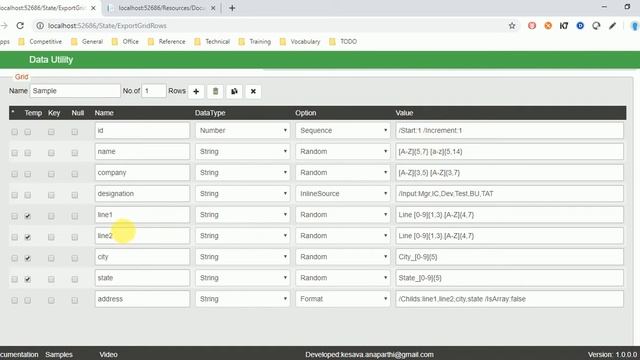
Task: Open Option dropdown showing Sequence
Action: pyautogui.click(x=343, y=131)
